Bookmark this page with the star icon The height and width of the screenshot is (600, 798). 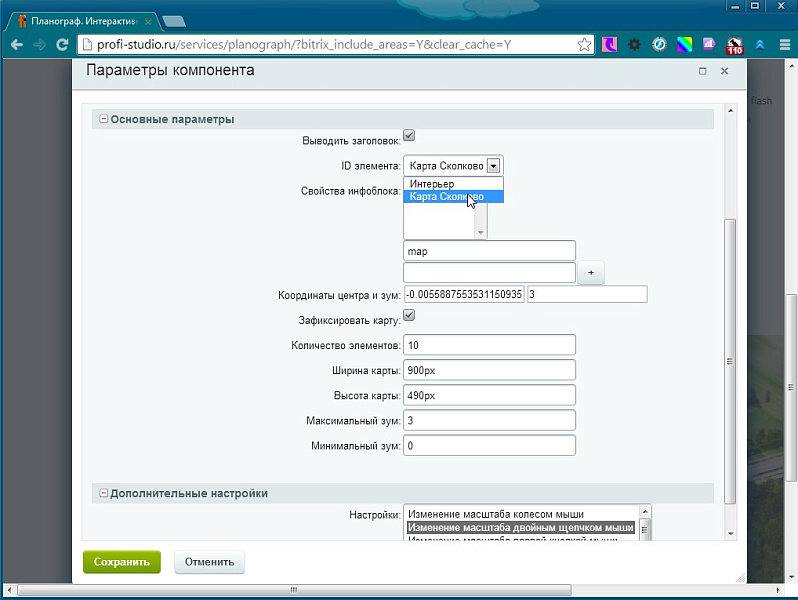(584, 45)
